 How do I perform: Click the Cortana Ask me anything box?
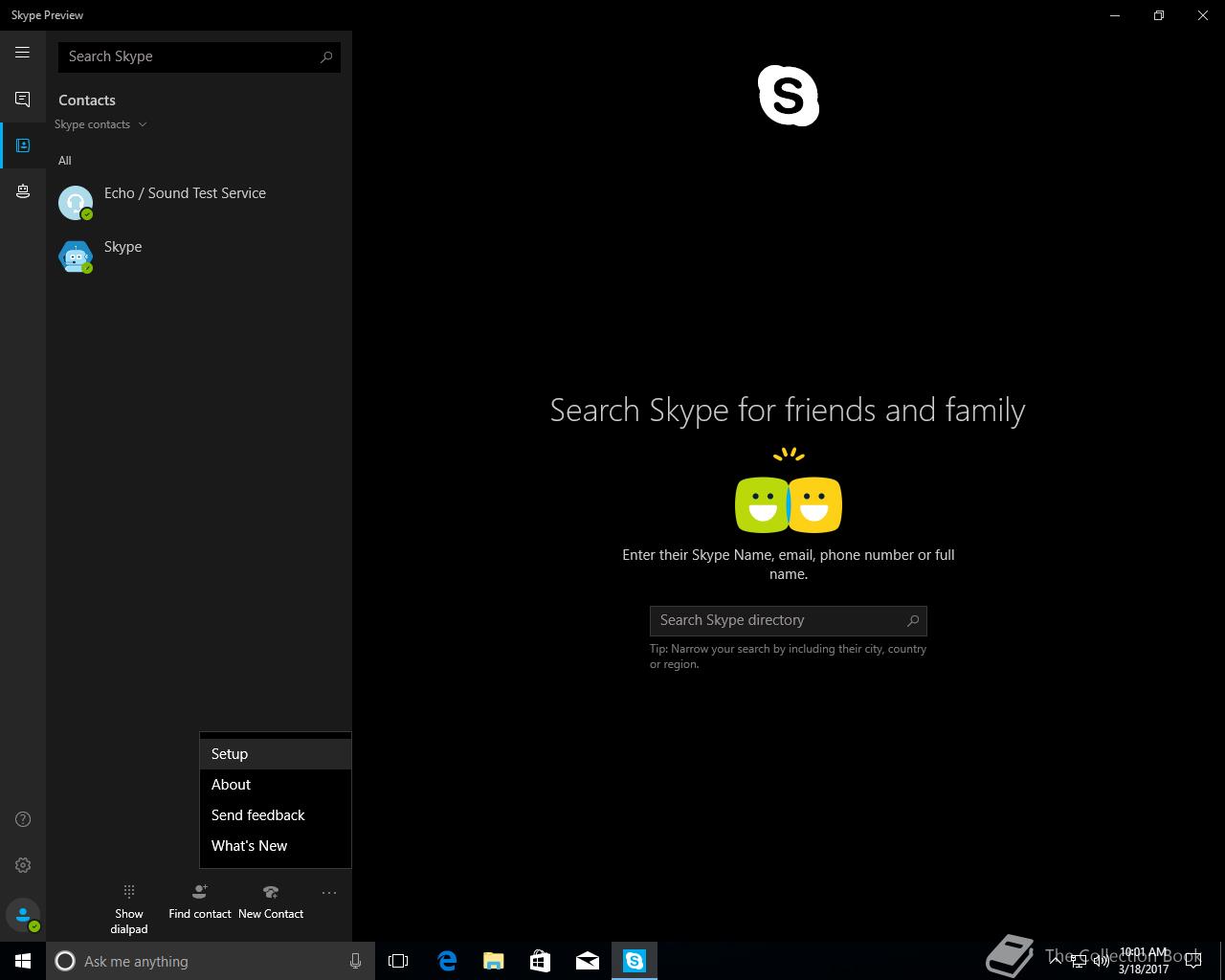211,961
